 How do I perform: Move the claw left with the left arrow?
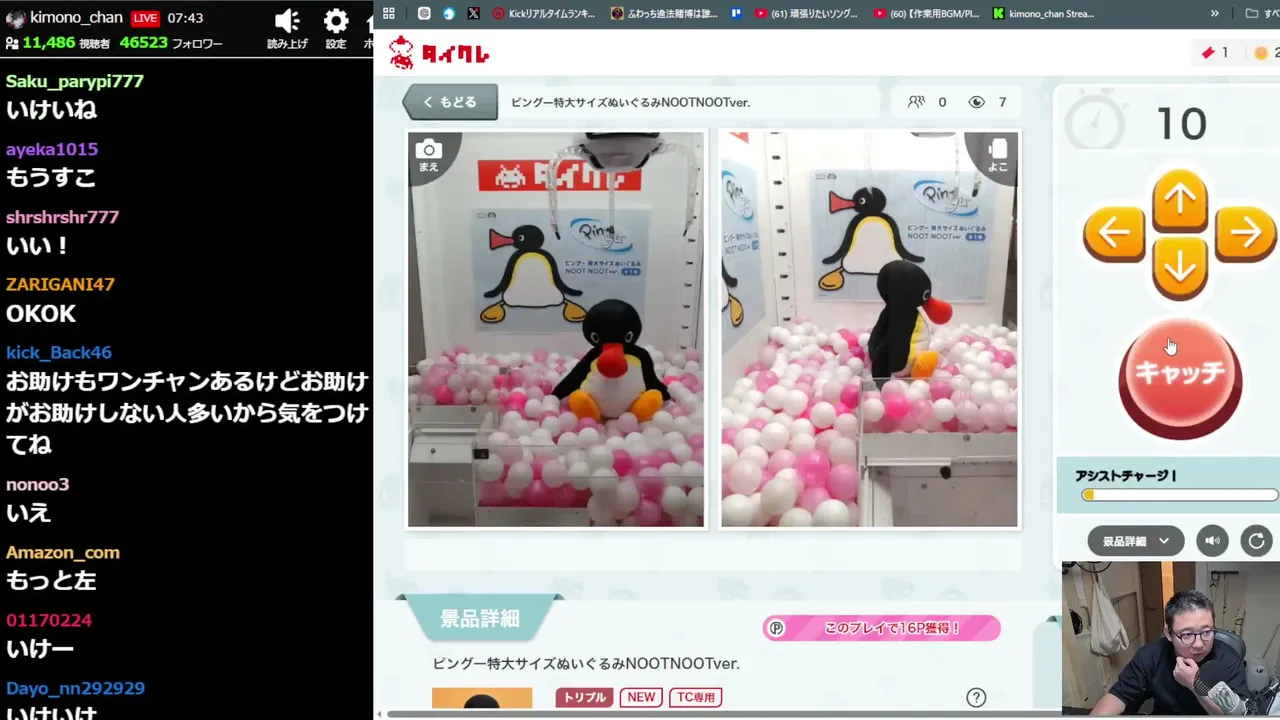1114,233
